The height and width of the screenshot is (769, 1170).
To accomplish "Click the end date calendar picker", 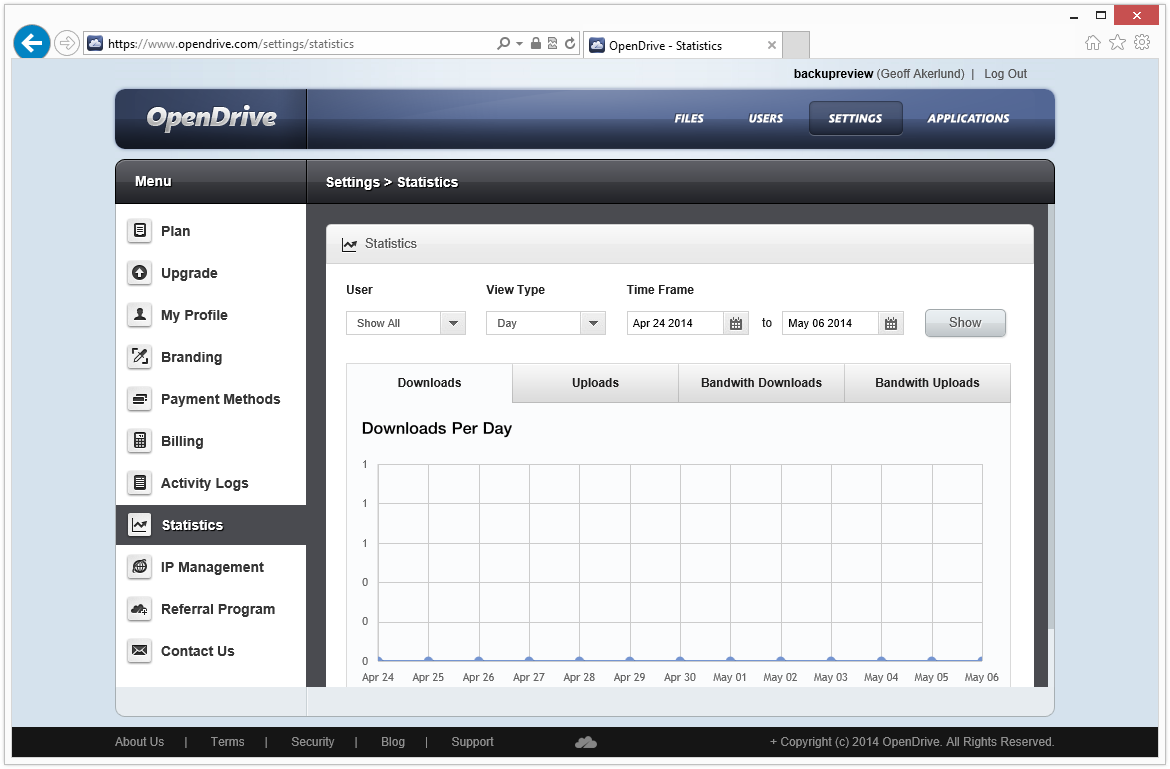I will click(x=891, y=322).
